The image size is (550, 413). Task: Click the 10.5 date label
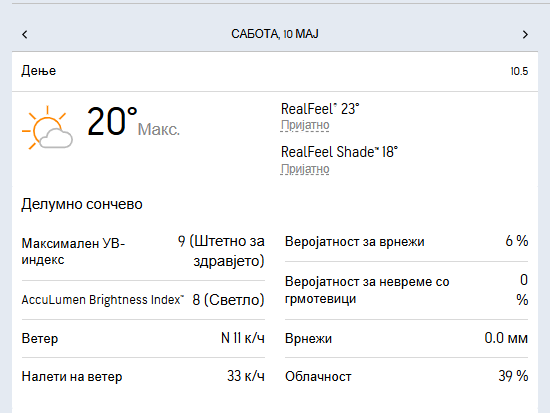[x=519, y=71]
